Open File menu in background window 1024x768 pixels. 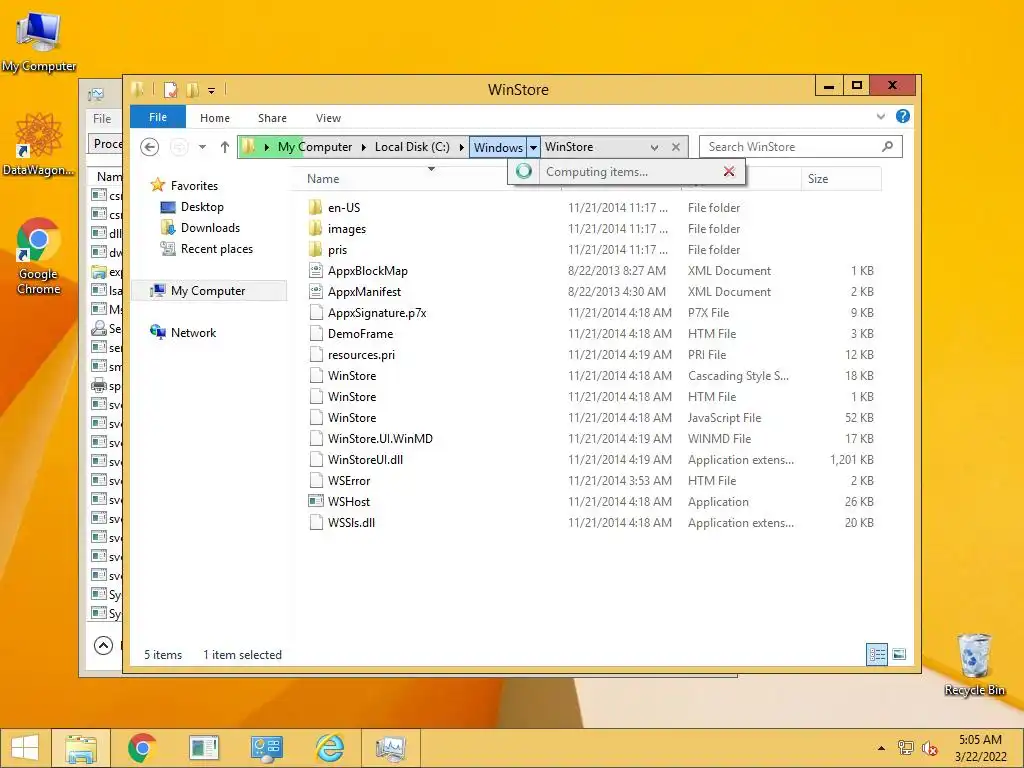tap(102, 119)
